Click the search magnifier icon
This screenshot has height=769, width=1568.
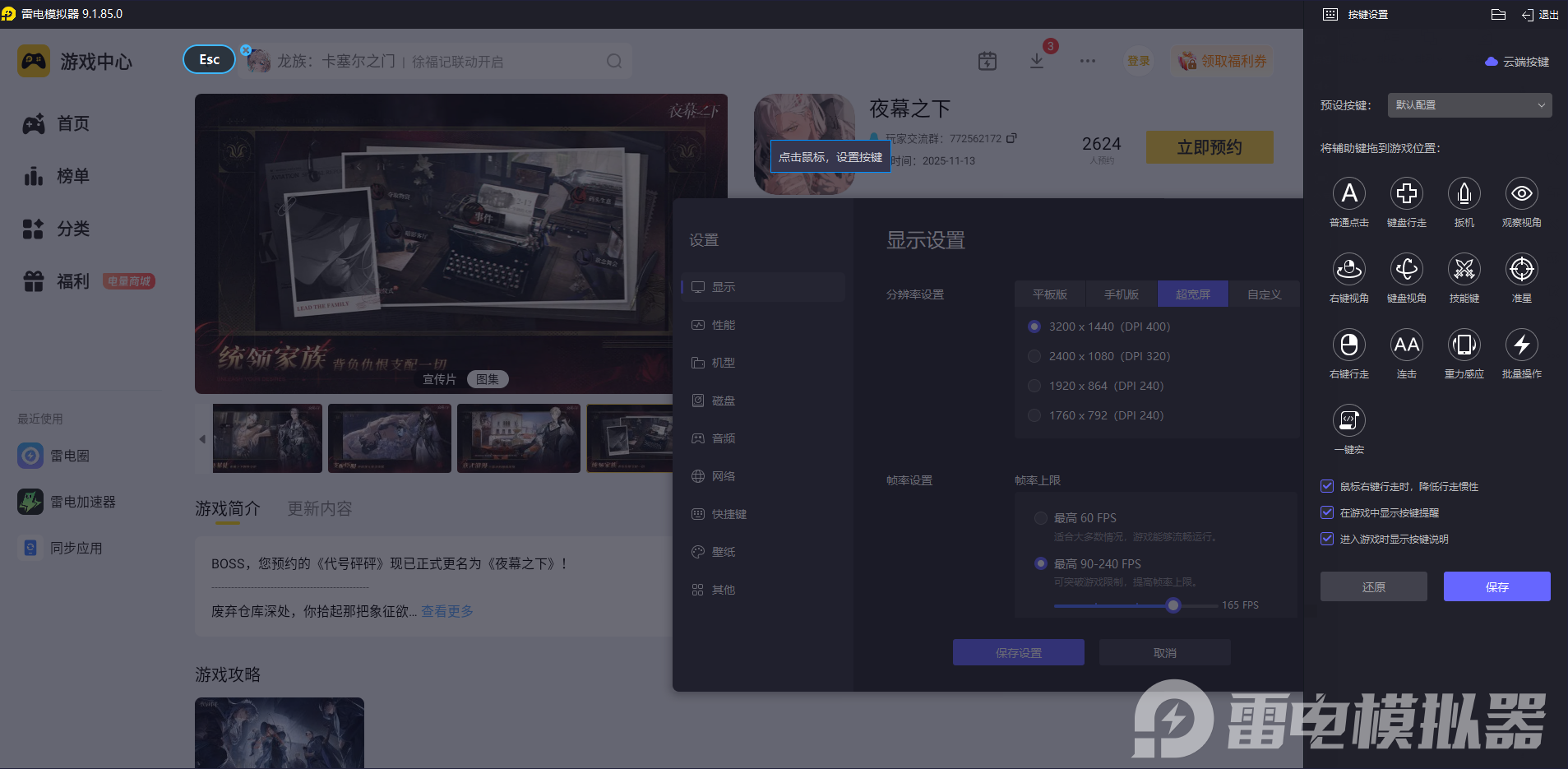click(614, 61)
